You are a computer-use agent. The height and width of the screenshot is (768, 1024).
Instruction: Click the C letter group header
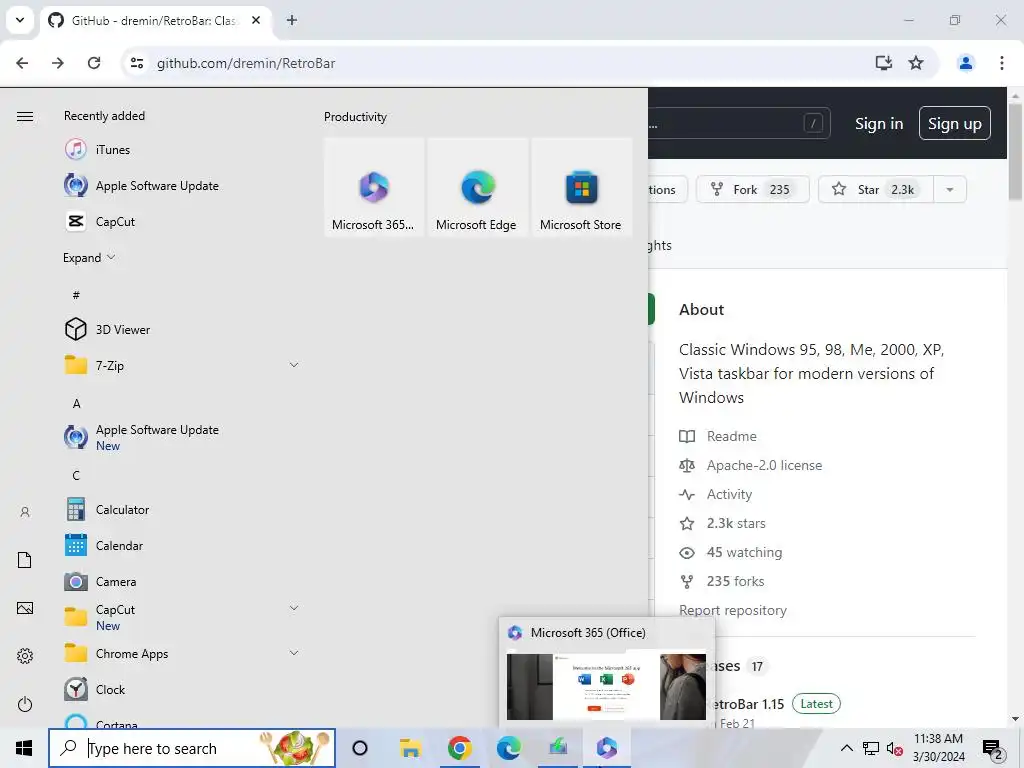click(x=76, y=475)
